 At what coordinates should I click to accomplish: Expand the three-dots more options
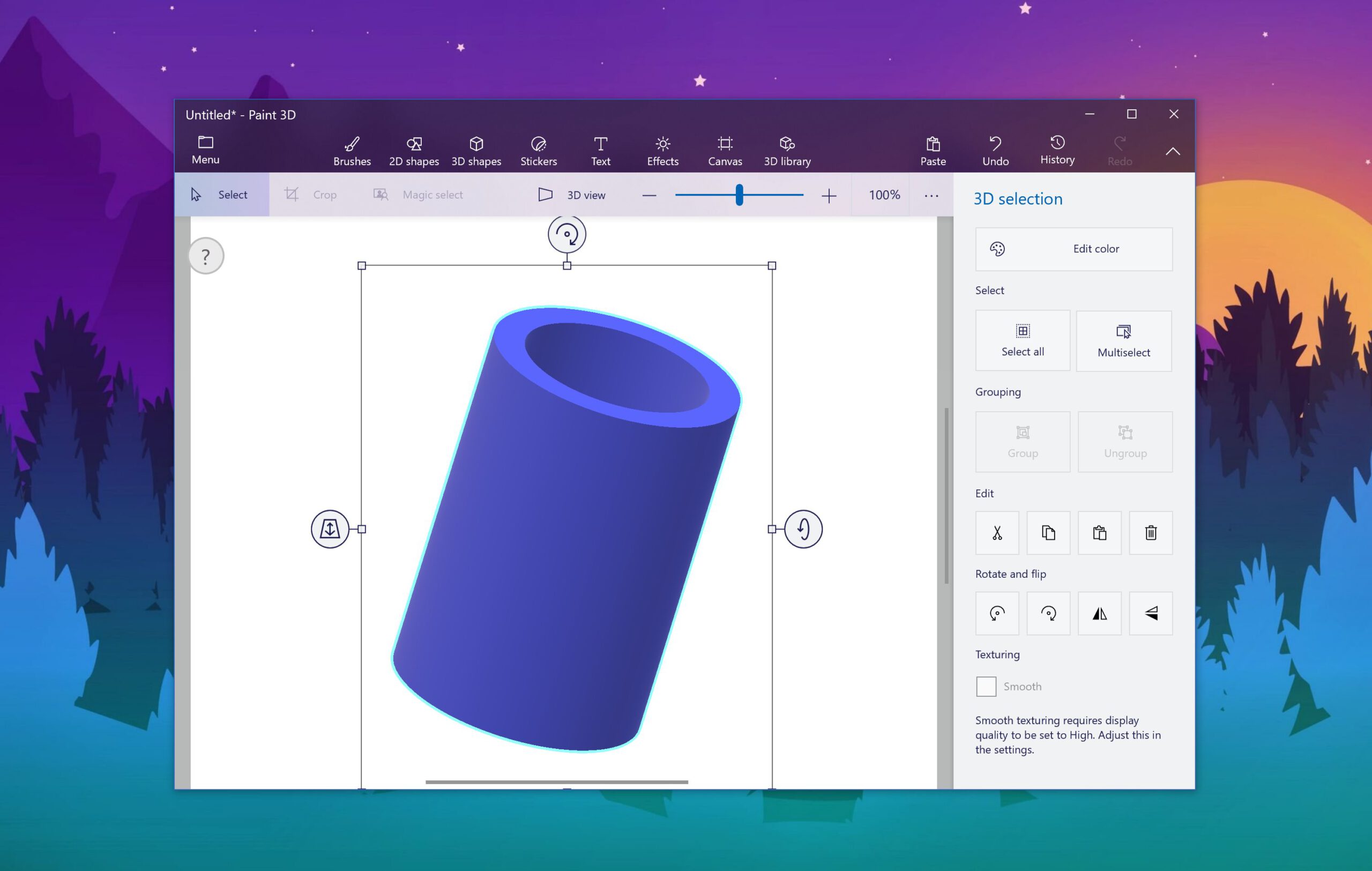tap(931, 196)
